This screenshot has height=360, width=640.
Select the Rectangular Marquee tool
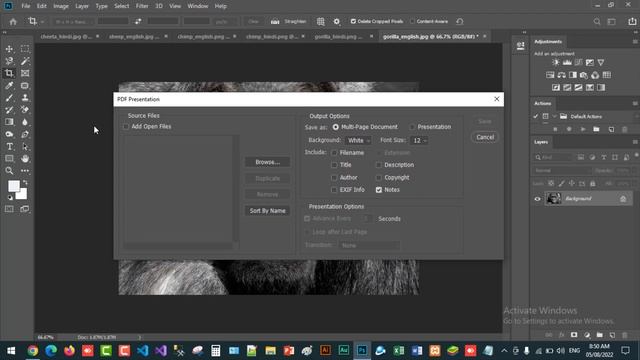[25, 49]
